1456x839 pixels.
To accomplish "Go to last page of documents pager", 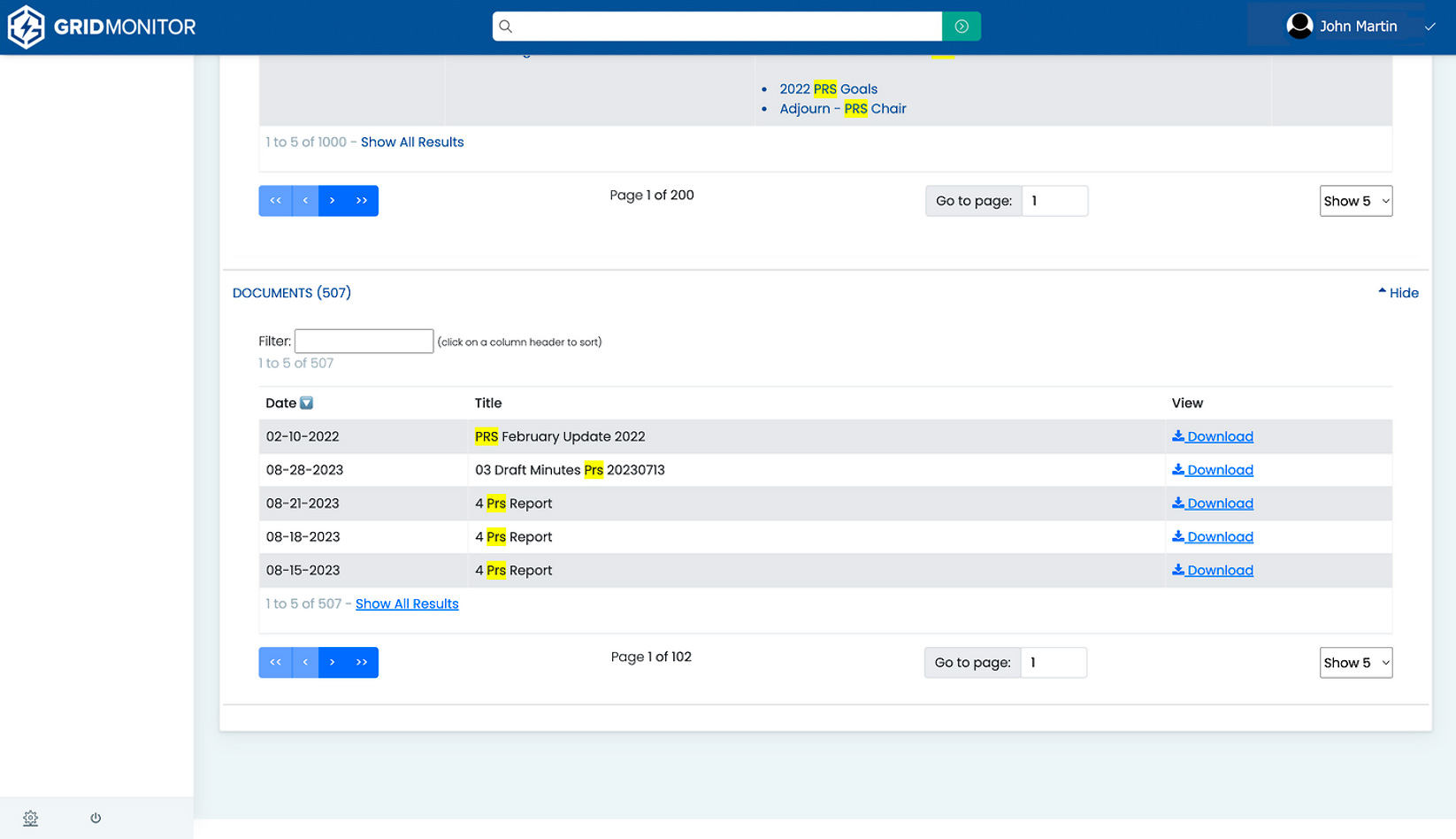I will click(362, 663).
